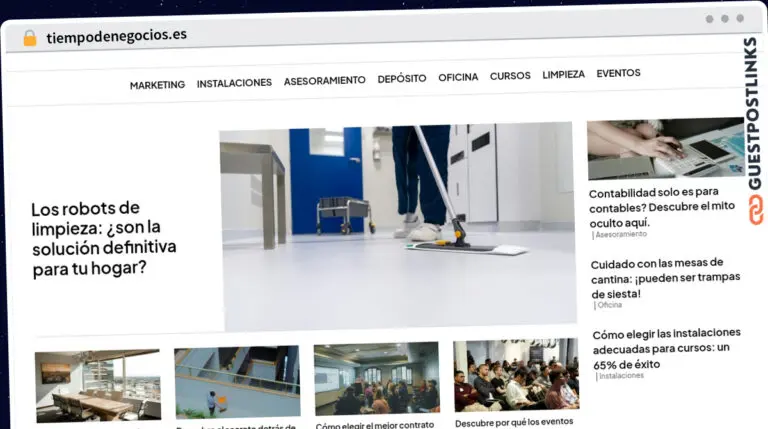Screen dimensions: 768x429
Task: Open the 'Los robots de limpieza' headline
Action: (x=104, y=239)
